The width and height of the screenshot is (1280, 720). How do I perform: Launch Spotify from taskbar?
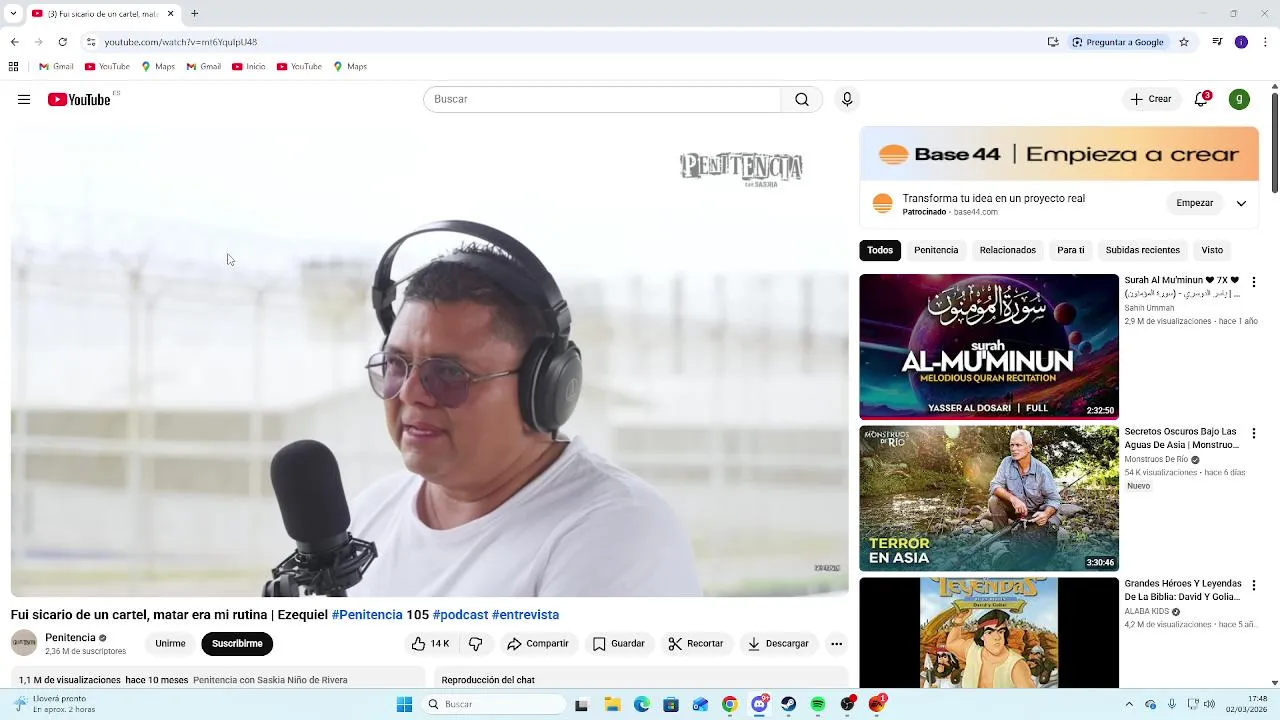pos(818,704)
